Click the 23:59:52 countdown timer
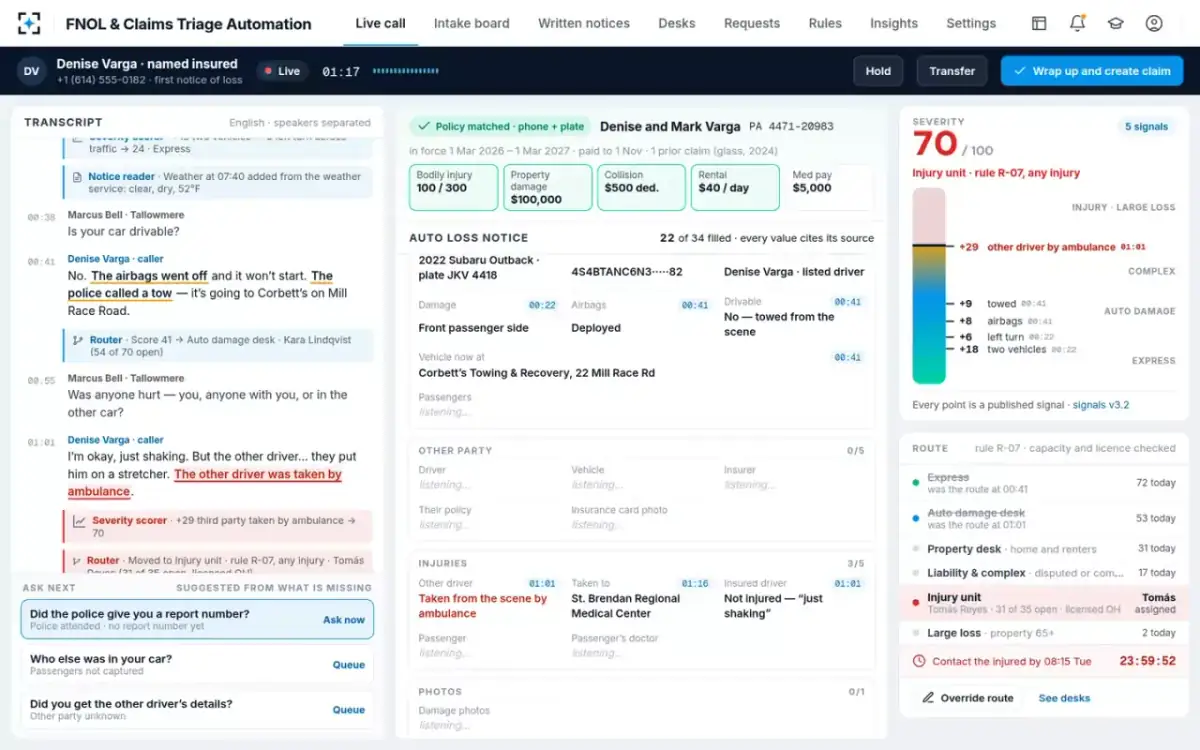The image size is (1200, 750). pos(1147,661)
